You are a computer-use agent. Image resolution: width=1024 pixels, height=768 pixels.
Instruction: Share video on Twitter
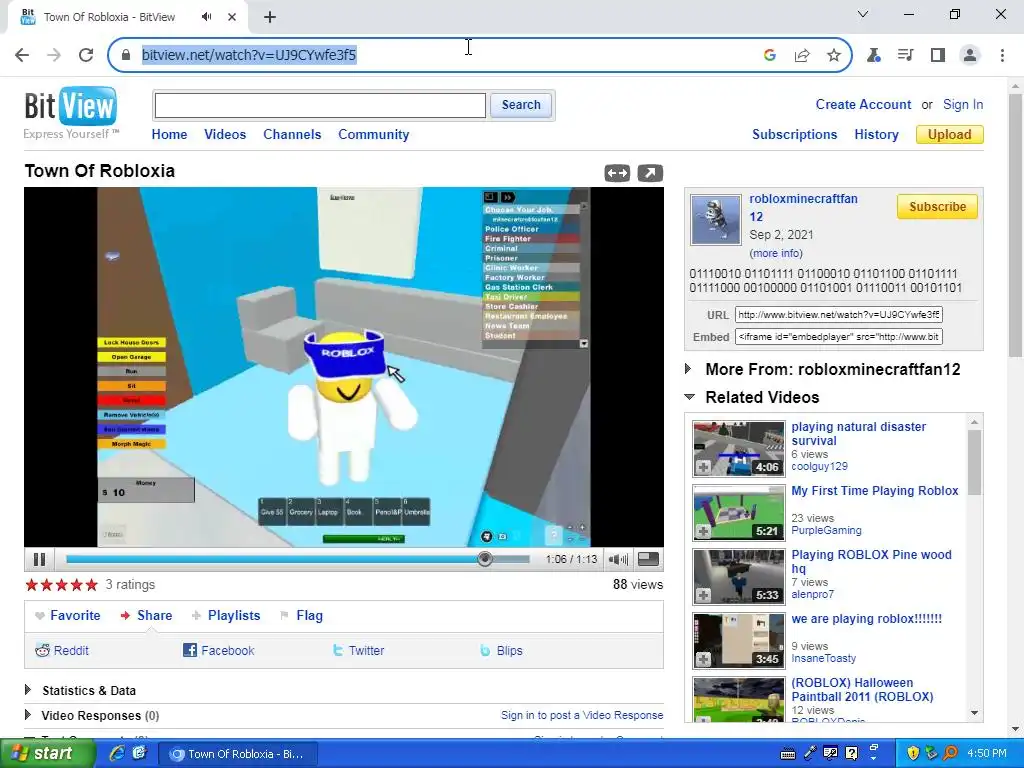[358, 650]
